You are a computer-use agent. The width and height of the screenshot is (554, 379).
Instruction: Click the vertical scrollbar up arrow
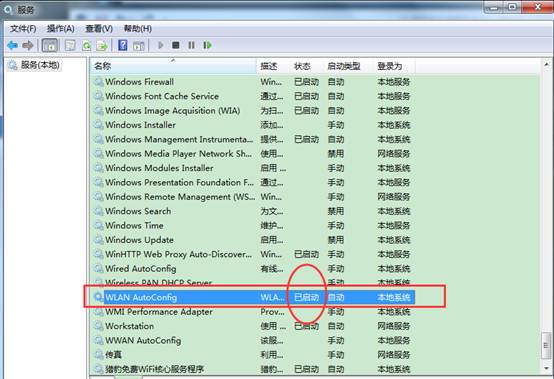pyautogui.click(x=546, y=65)
